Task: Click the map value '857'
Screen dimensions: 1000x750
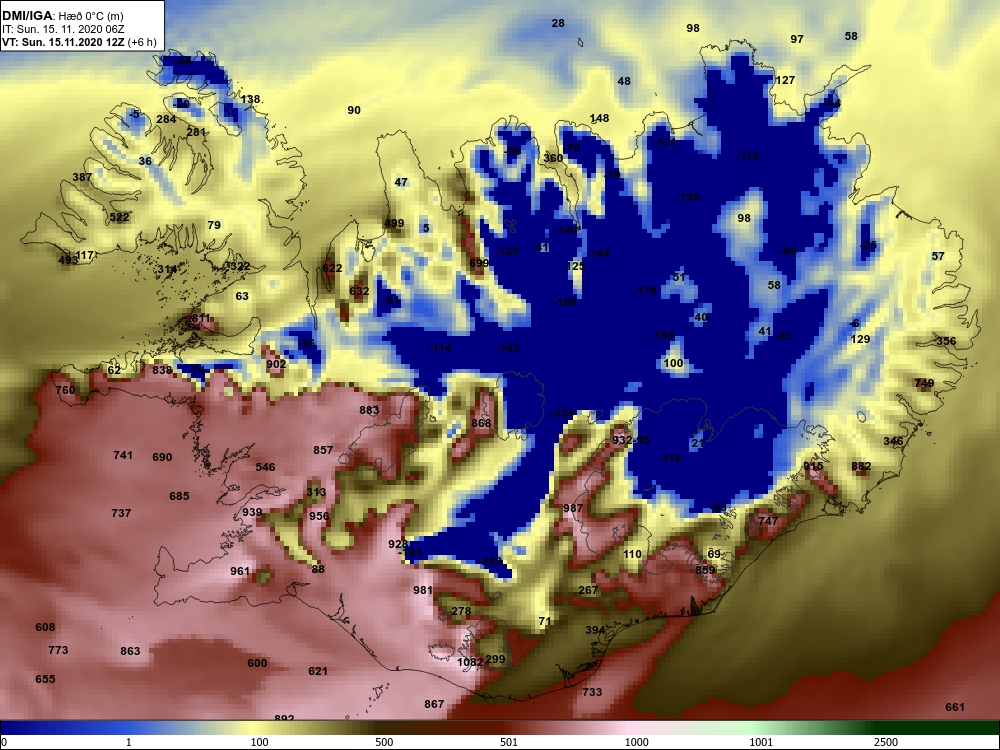Action: click(x=323, y=450)
